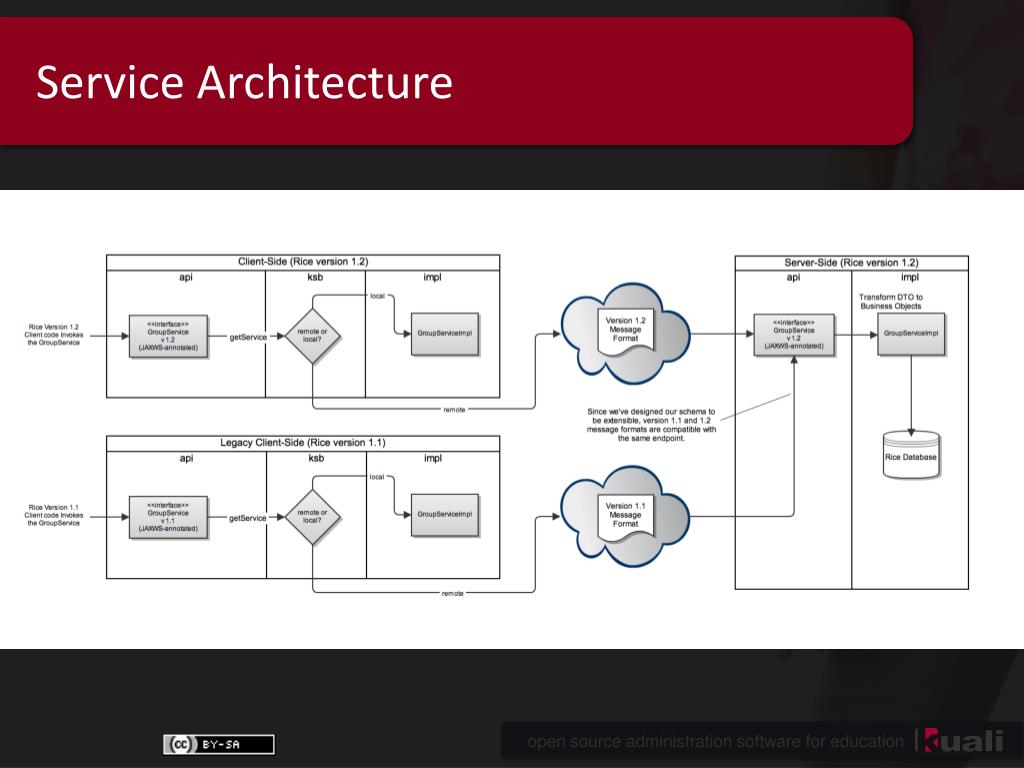Click the impl label in Legacy Client-Side

coord(432,458)
